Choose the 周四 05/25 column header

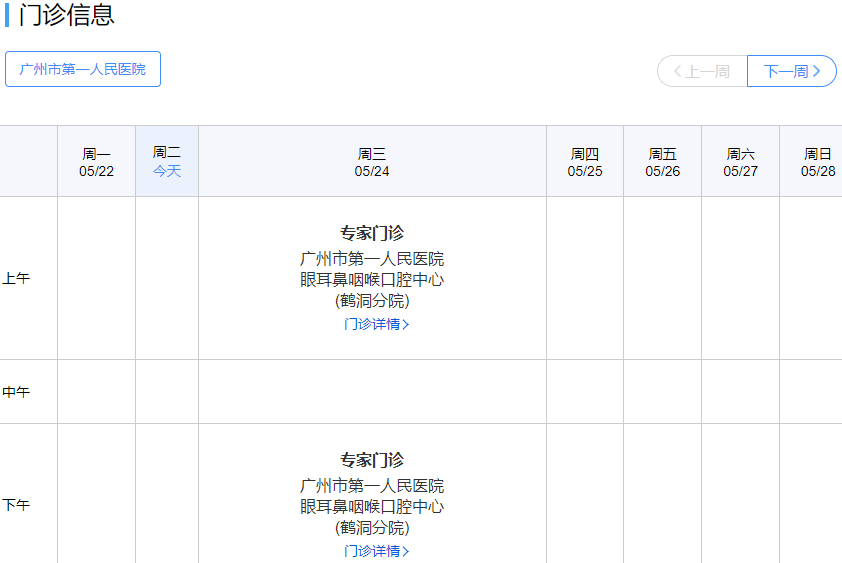585,162
